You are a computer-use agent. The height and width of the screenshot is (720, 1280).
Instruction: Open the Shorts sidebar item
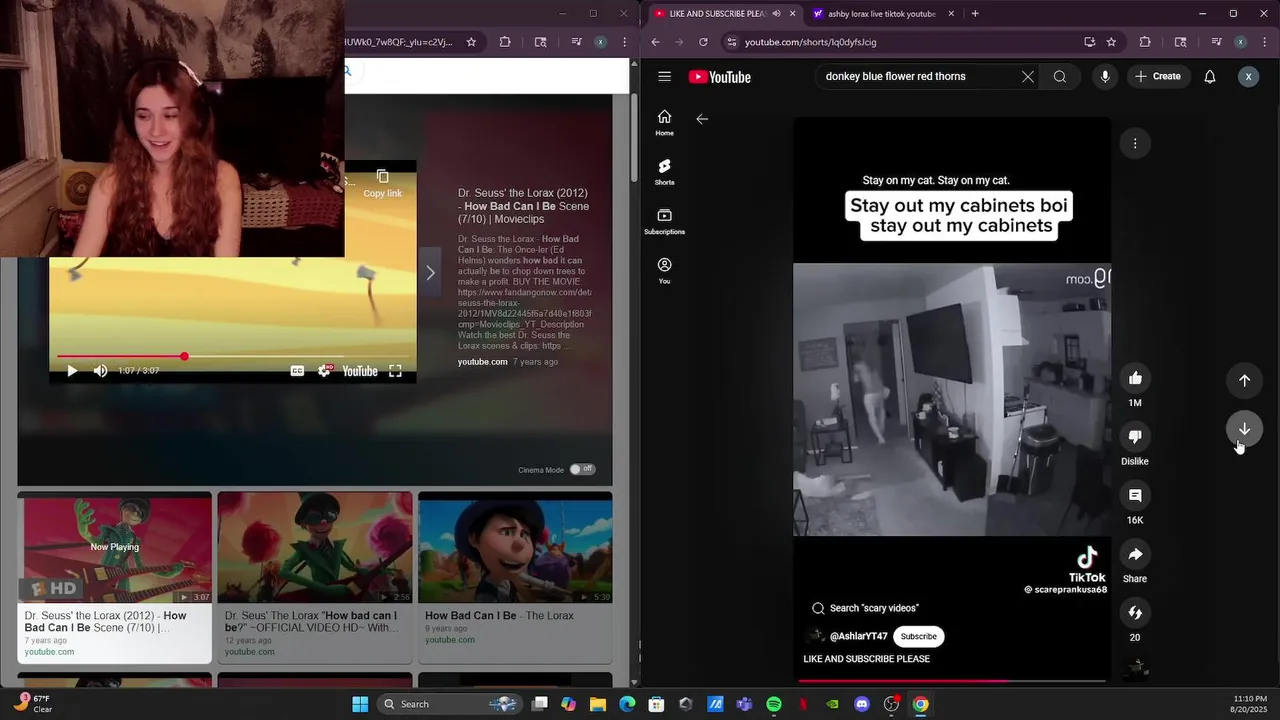click(x=664, y=172)
